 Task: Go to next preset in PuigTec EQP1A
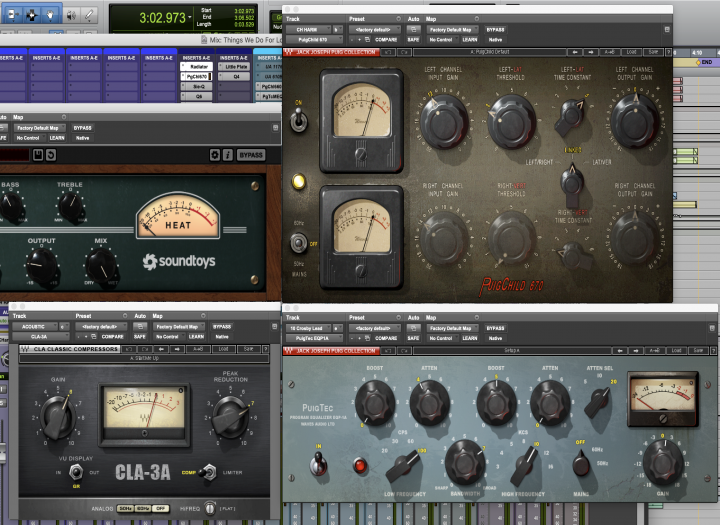(636, 351)
